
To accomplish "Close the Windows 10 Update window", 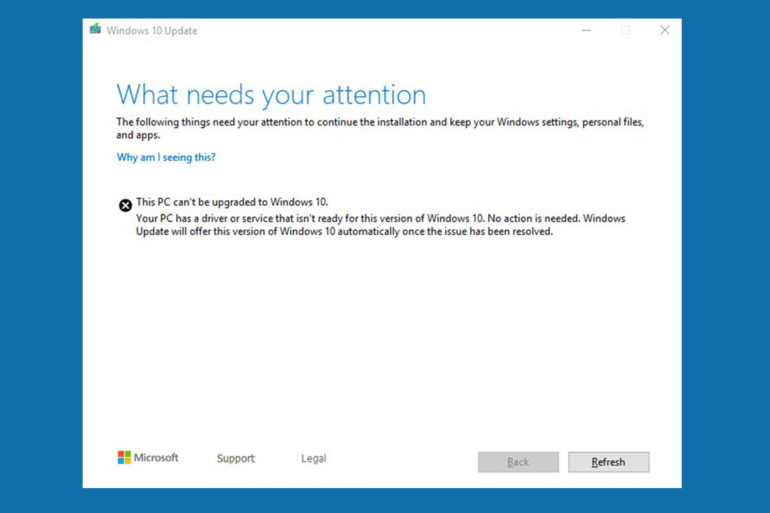I will pyautogui.click(x=664, y=30).
